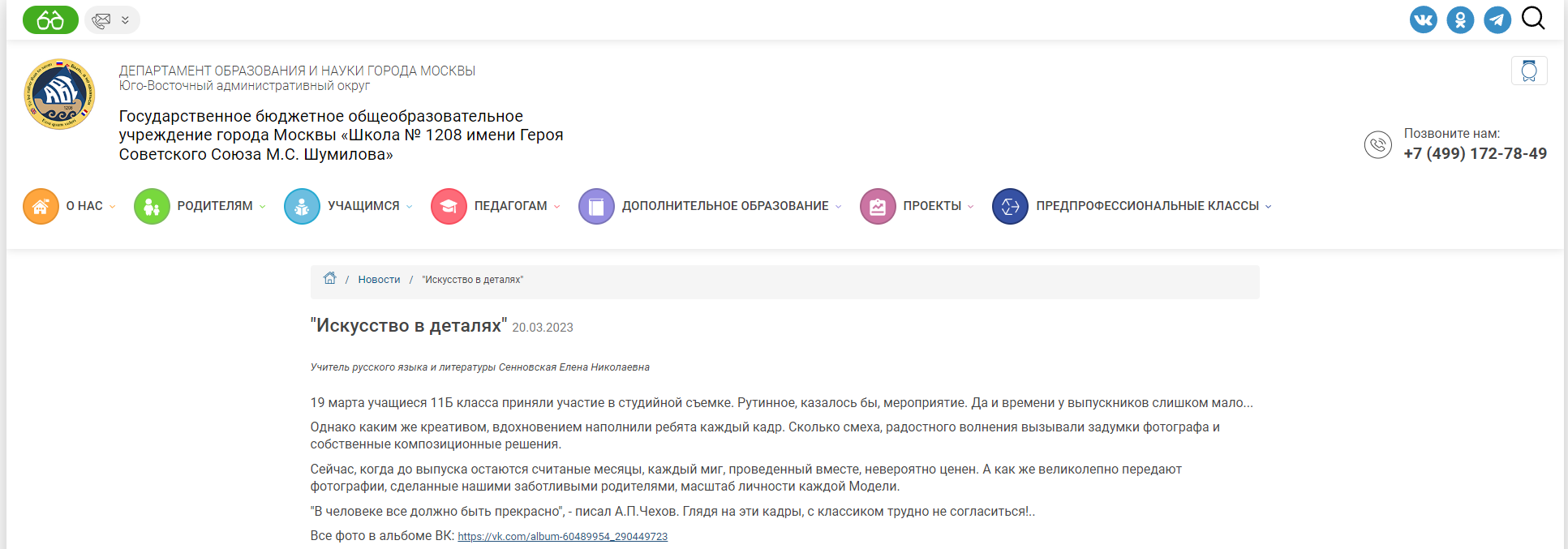Open the РОДИТЕЛЯМ menu

(x=215, y=206)
